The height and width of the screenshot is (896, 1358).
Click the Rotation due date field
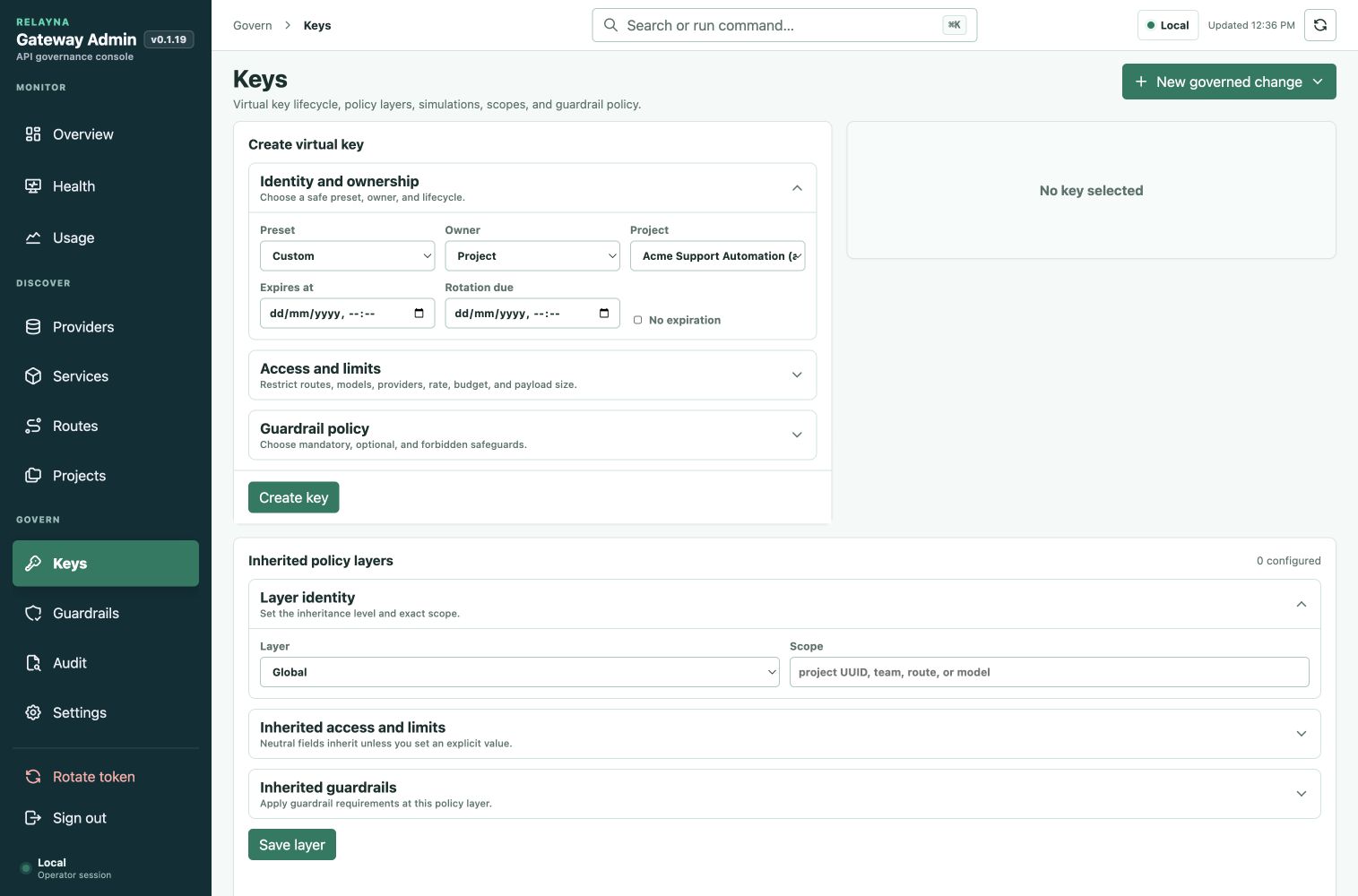pos(532,314)
